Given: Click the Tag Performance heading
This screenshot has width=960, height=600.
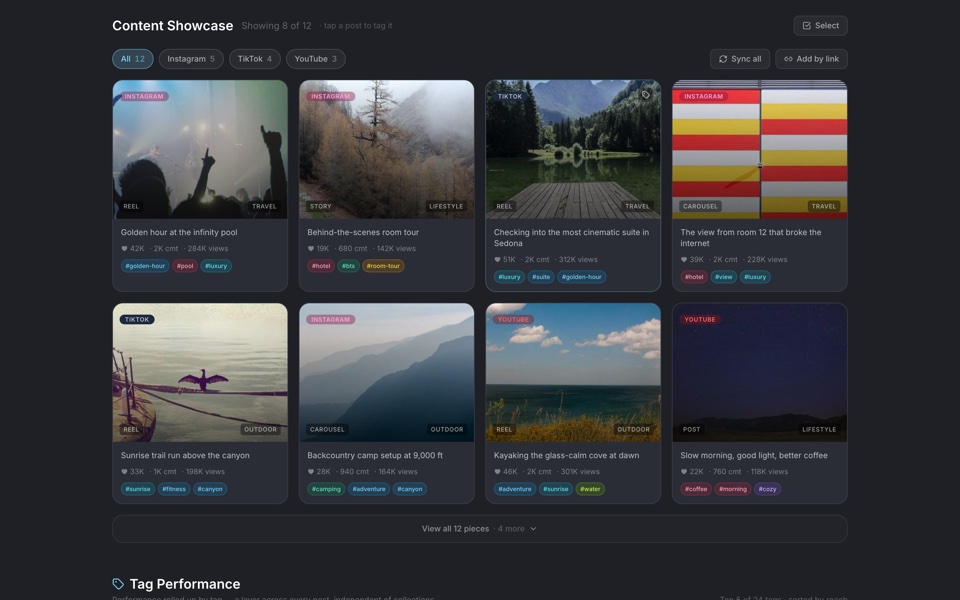Looking at the screenshot, I should [x=185, y=584].
